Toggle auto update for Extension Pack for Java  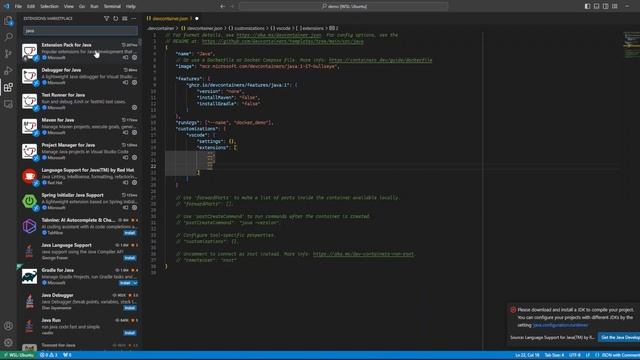click(x=125, y=58)
